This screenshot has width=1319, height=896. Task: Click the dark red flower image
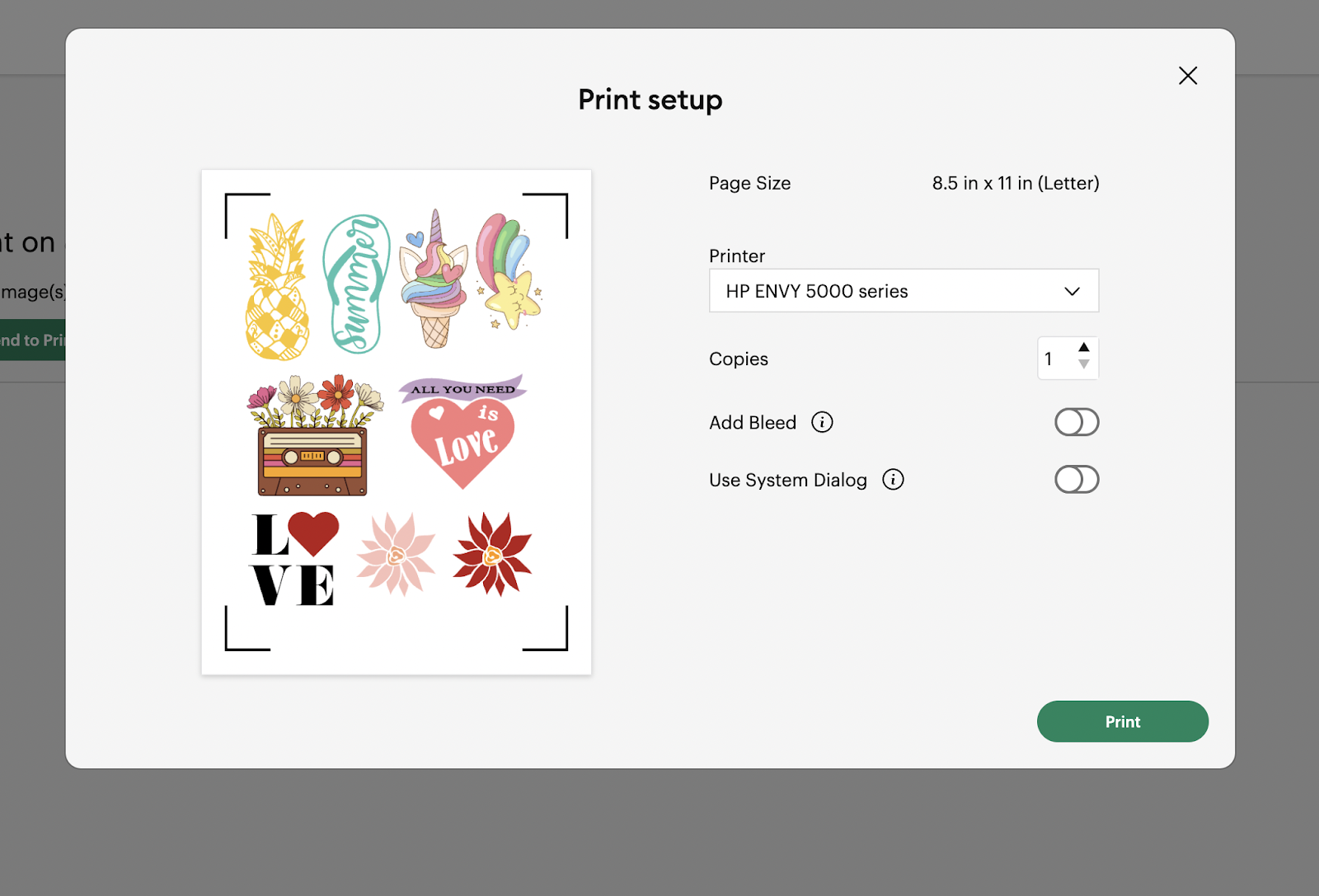coord(493,554)
